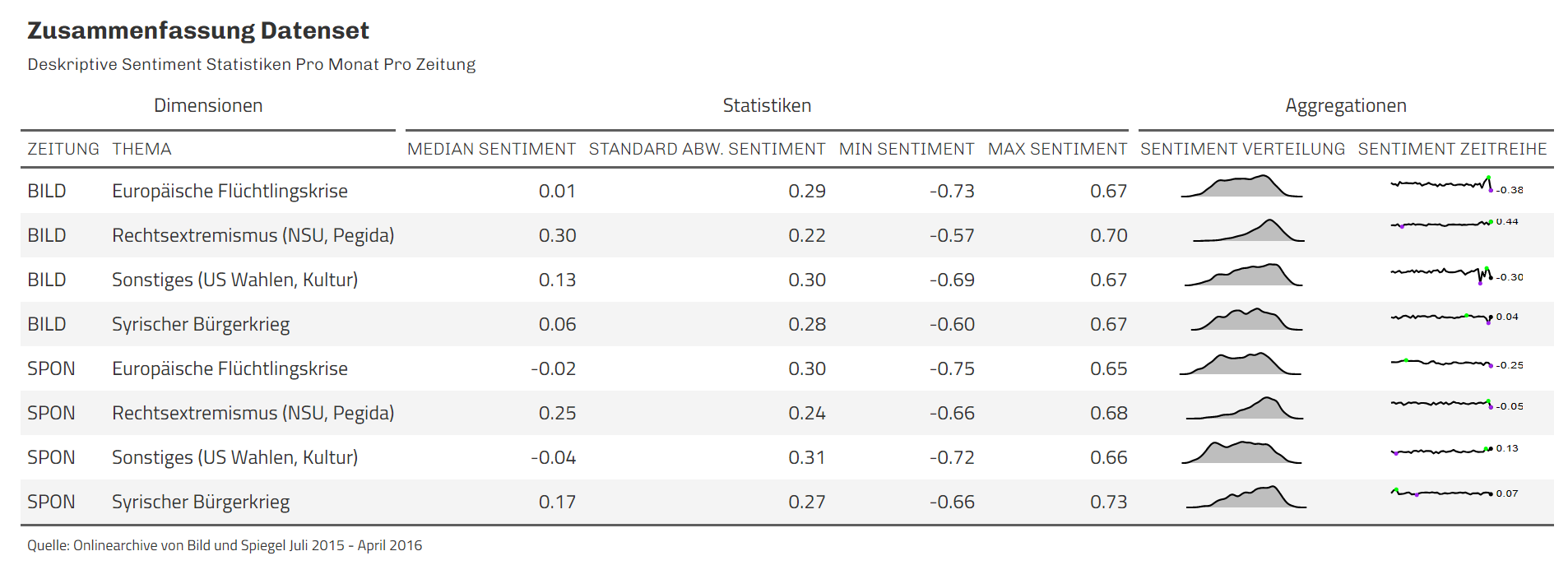1568x565 pixels.
Task: Select the Dimensionen column group label
Action: 208,105
